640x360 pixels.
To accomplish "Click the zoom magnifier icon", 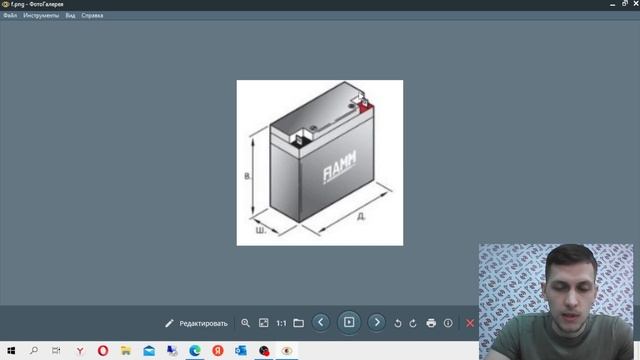I will [x=245, y=323].
